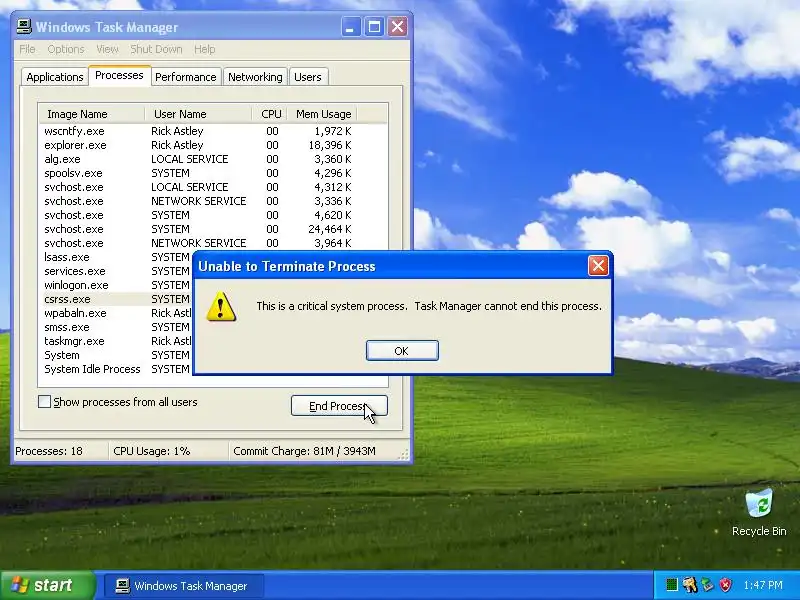Viewport: 800px width, 600px height.
Task: Sort by the User Name column header
Action: click(x=198, y=114)
